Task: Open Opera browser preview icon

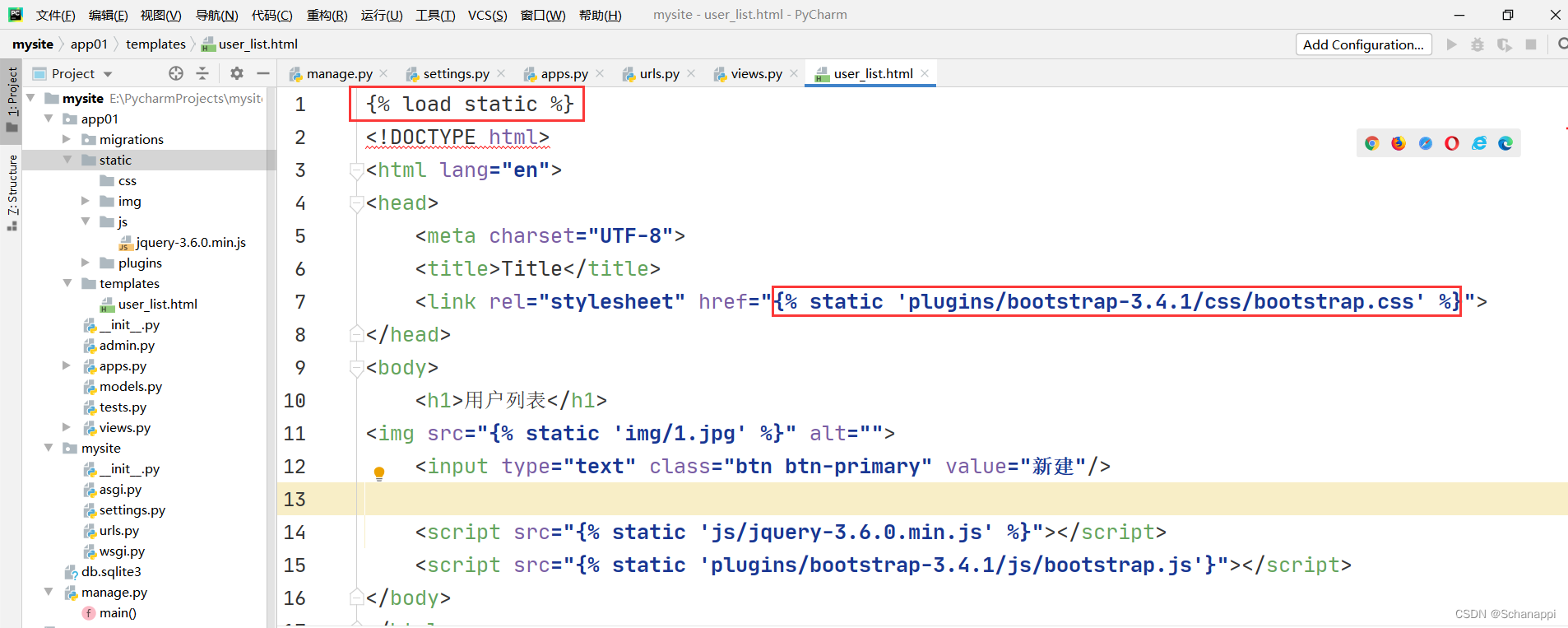Action: click(x=1452, y=143)
